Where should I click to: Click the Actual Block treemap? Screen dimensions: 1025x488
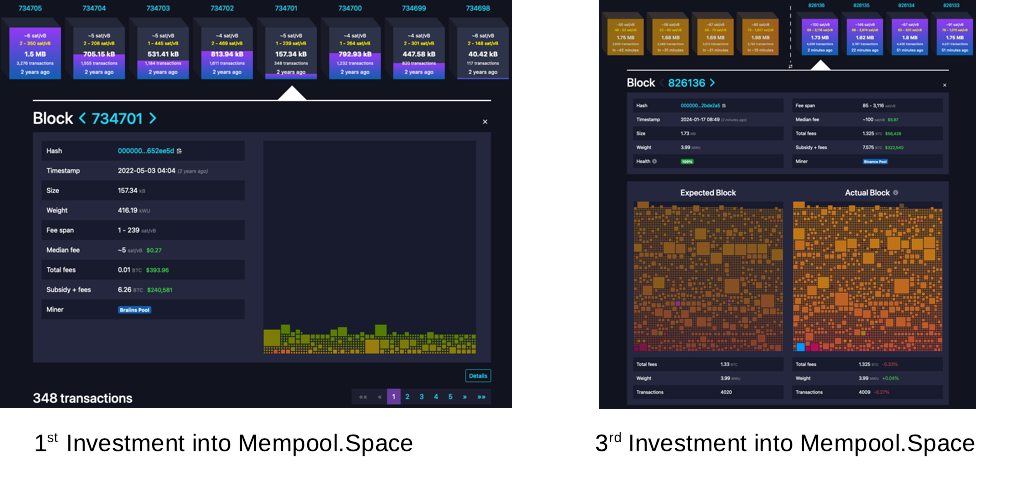pos(867,276)
